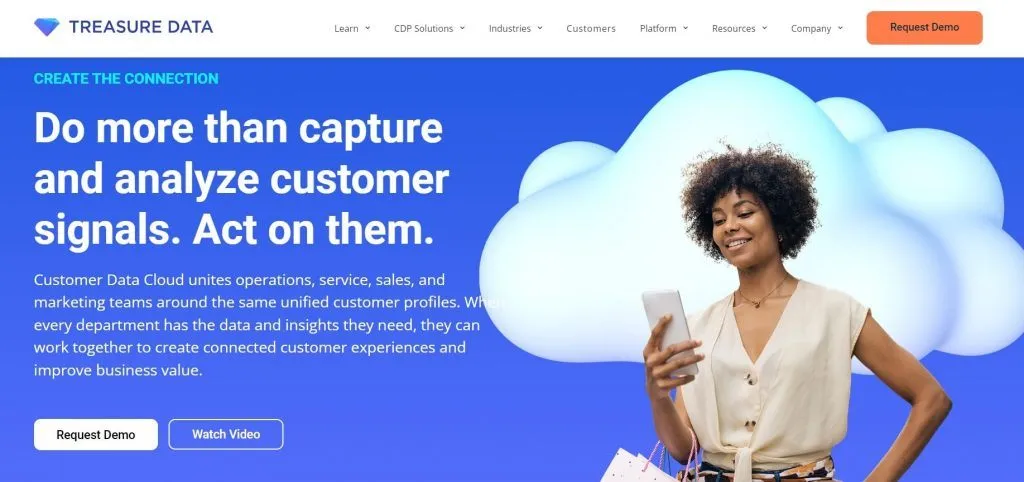Open the Platform dropdown chevron

(x=686, y=28)
